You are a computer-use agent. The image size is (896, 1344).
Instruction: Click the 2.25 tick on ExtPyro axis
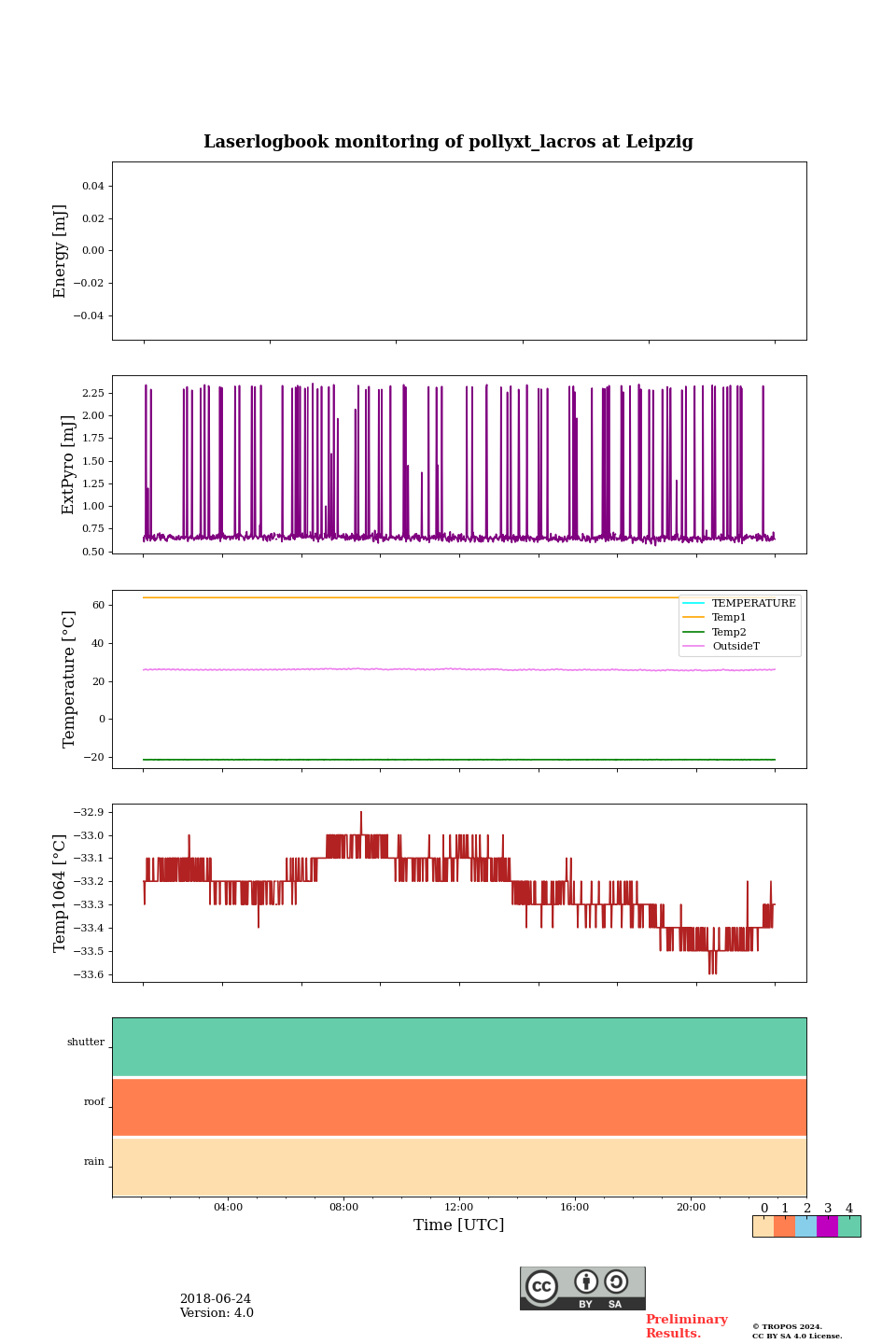click(x=93, y=393)
